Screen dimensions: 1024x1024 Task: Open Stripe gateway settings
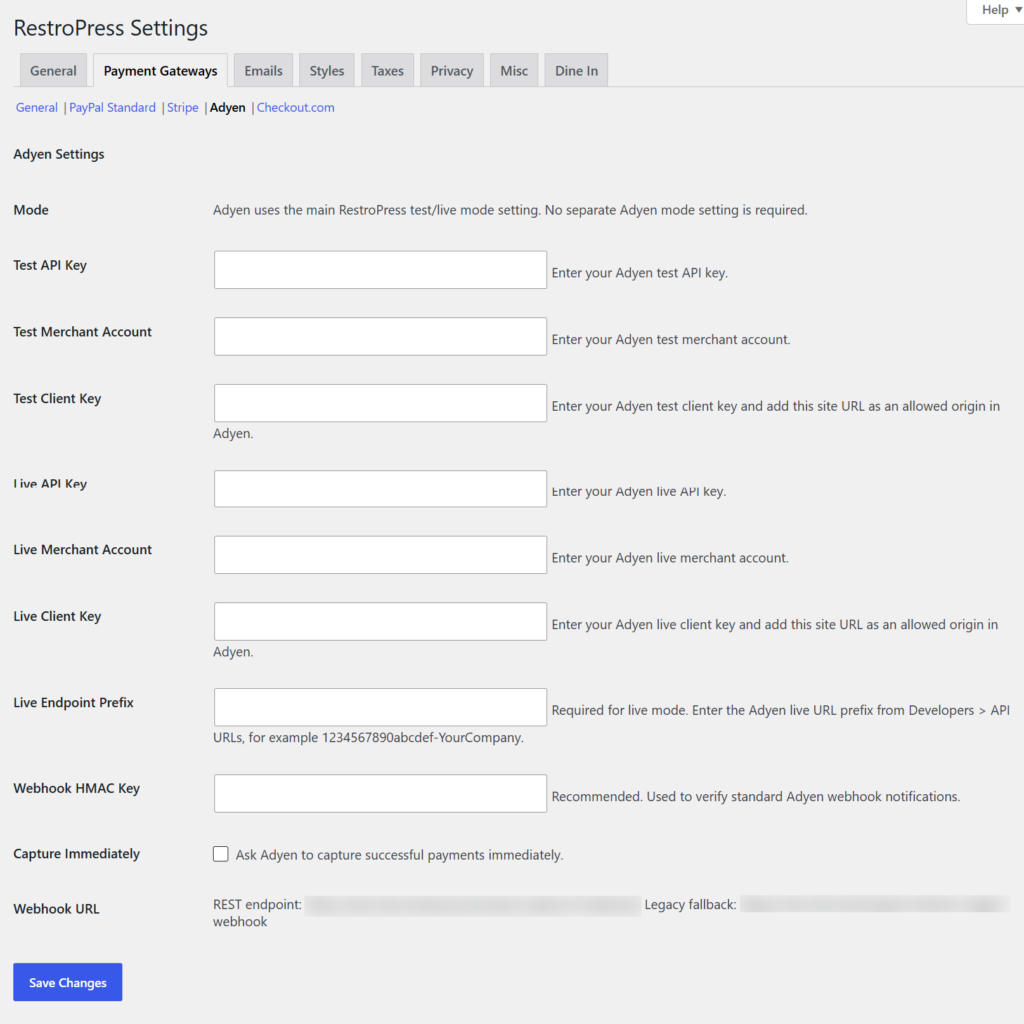(x=182, y=107)
